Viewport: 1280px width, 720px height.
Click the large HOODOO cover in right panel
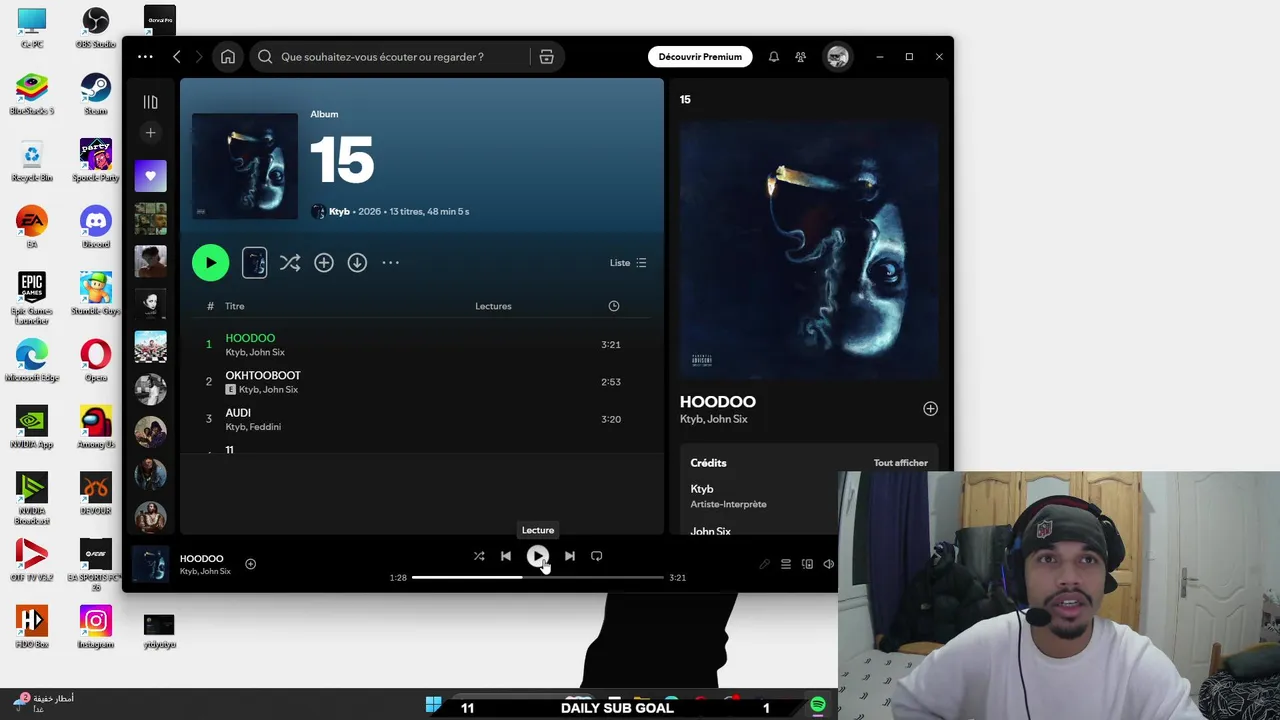809,249
